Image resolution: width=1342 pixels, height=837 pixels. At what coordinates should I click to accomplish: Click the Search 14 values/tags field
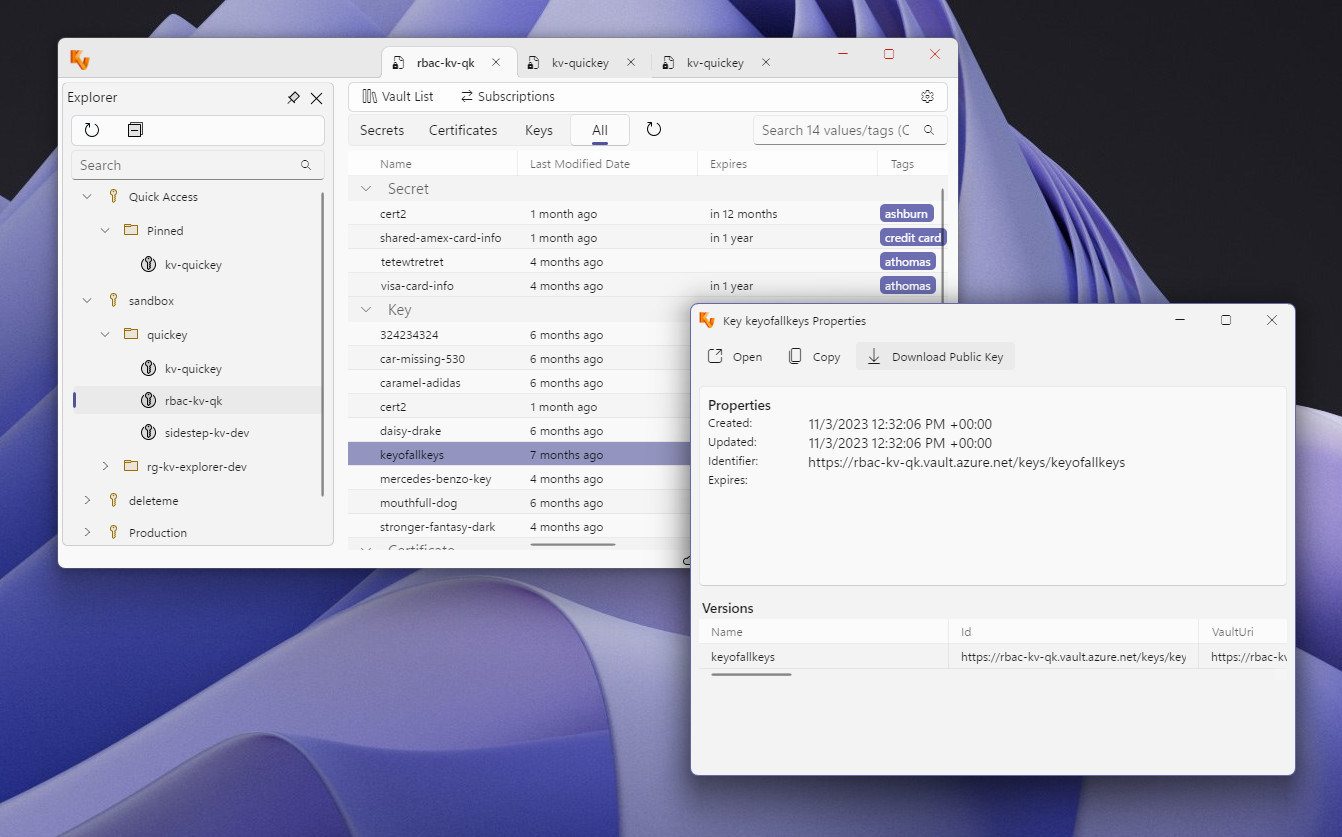(x=836, y=130)
